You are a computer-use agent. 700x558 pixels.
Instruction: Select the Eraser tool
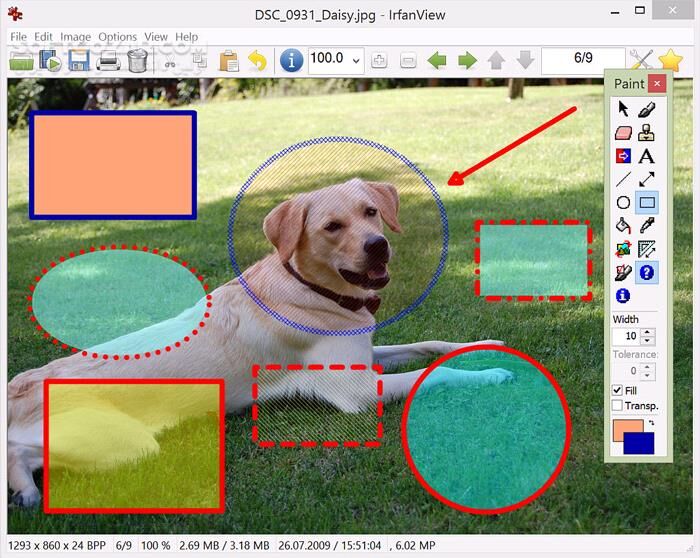pos(623,132)
